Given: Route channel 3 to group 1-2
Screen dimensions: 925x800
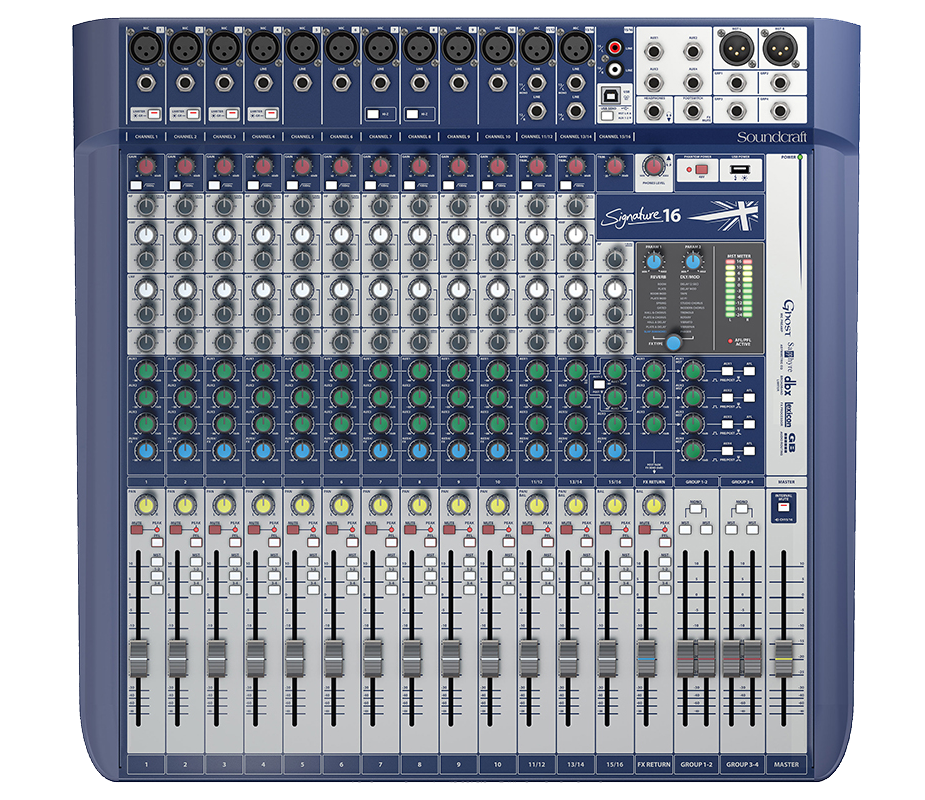Looking at the screenshot, I should [x=235, y=576].
